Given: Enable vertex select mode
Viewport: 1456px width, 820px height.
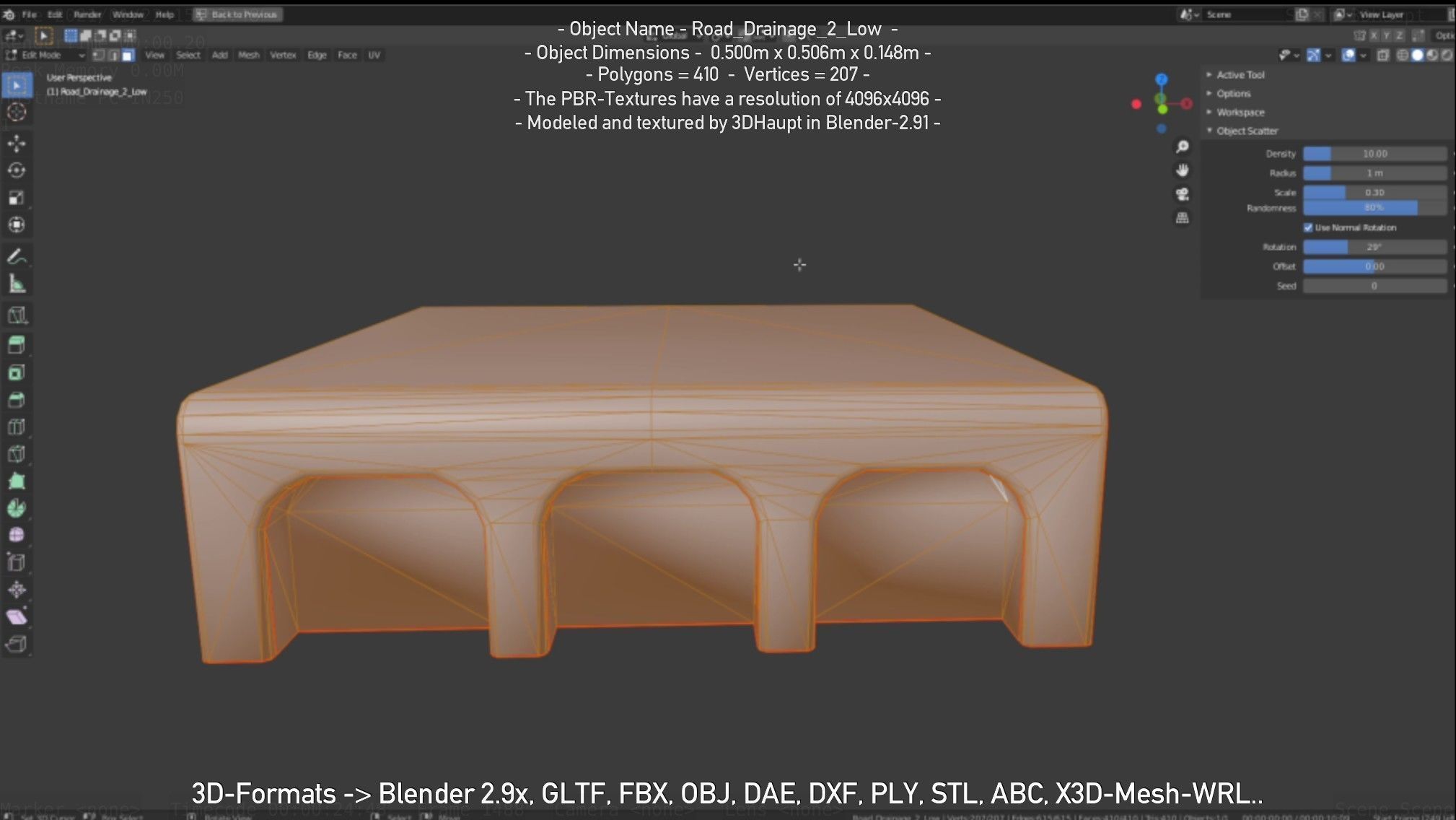Looking at the screenshot, I should tap(100, 55).
